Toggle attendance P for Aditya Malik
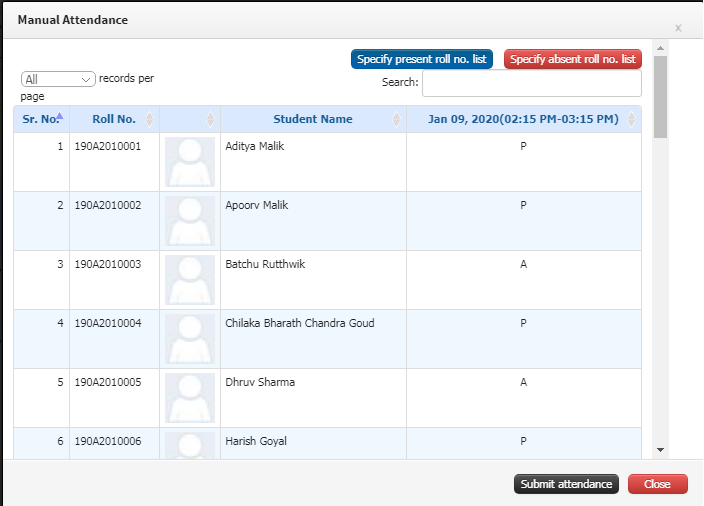Image resolution: width=704 pixels, height=506 pixels. [523, 146]
